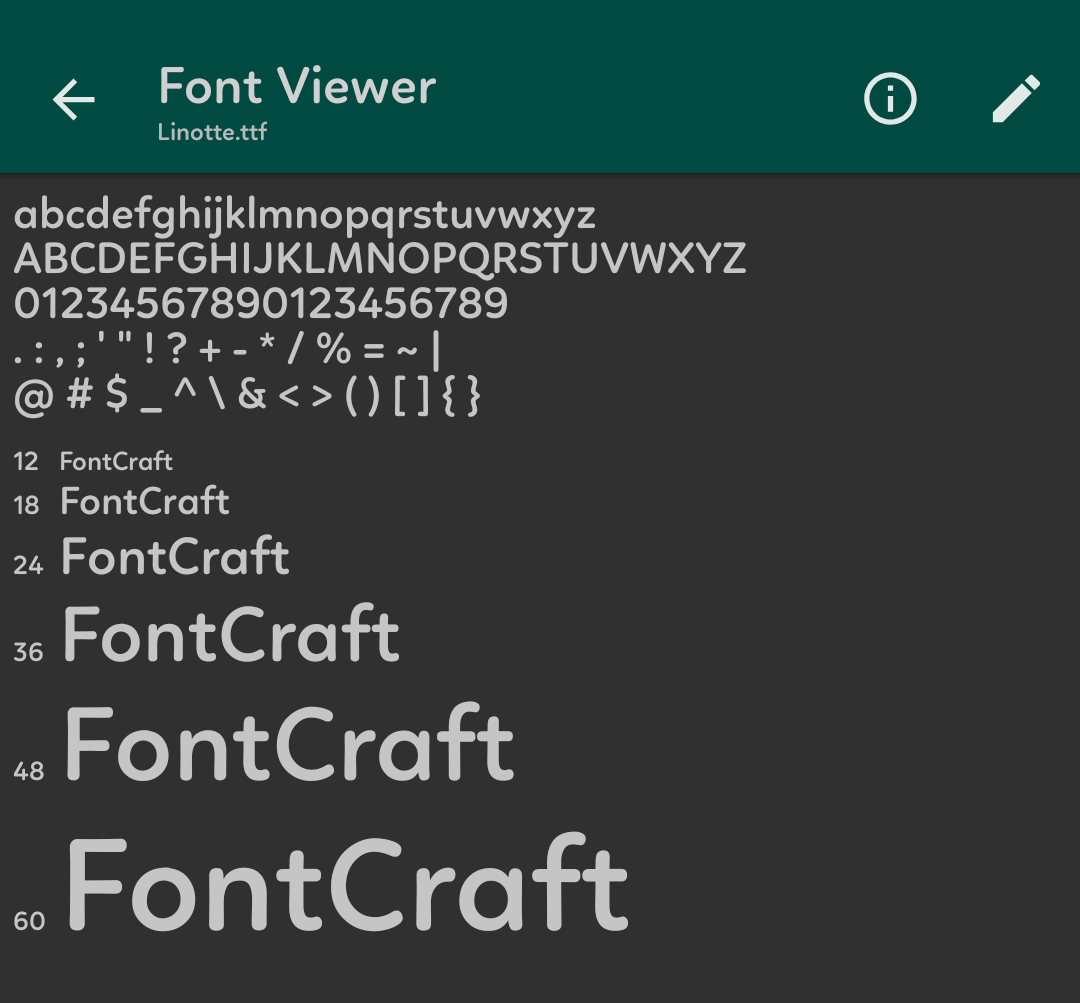Select the digits 0123456789 sample line
1080x1003 pixels.
[x=261, y=303]
